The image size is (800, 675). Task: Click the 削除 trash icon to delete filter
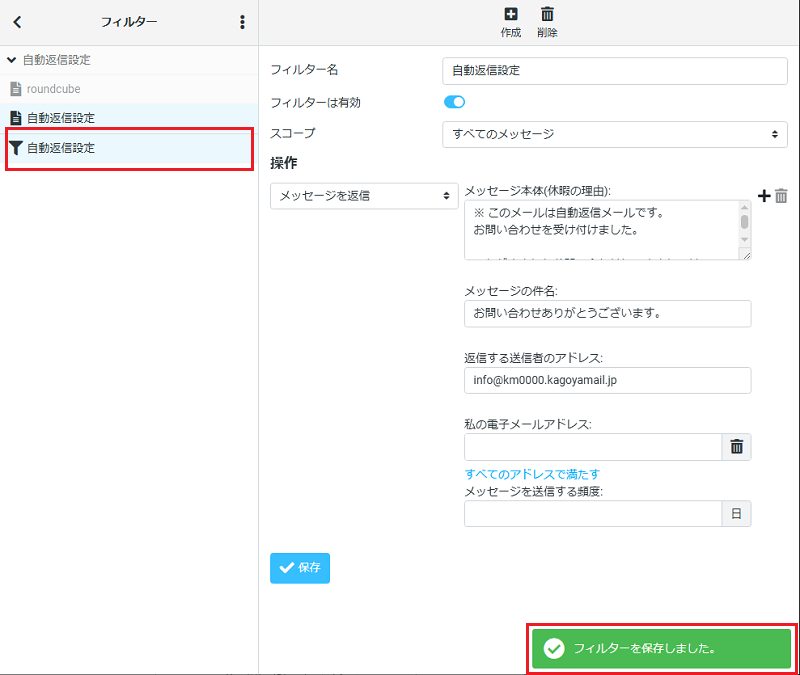click(547, 14)
